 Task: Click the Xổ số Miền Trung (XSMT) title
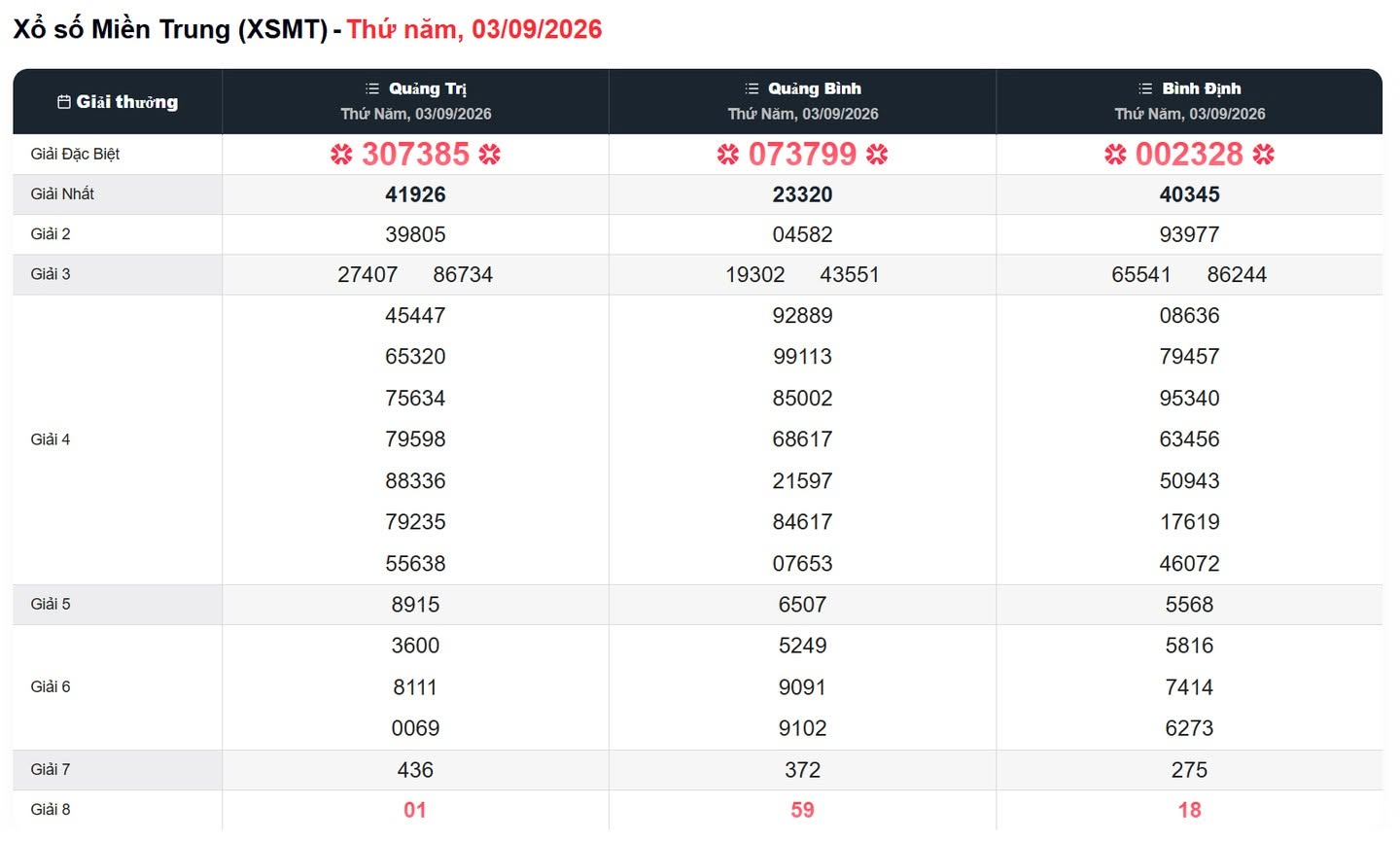[x=170, y=29]
